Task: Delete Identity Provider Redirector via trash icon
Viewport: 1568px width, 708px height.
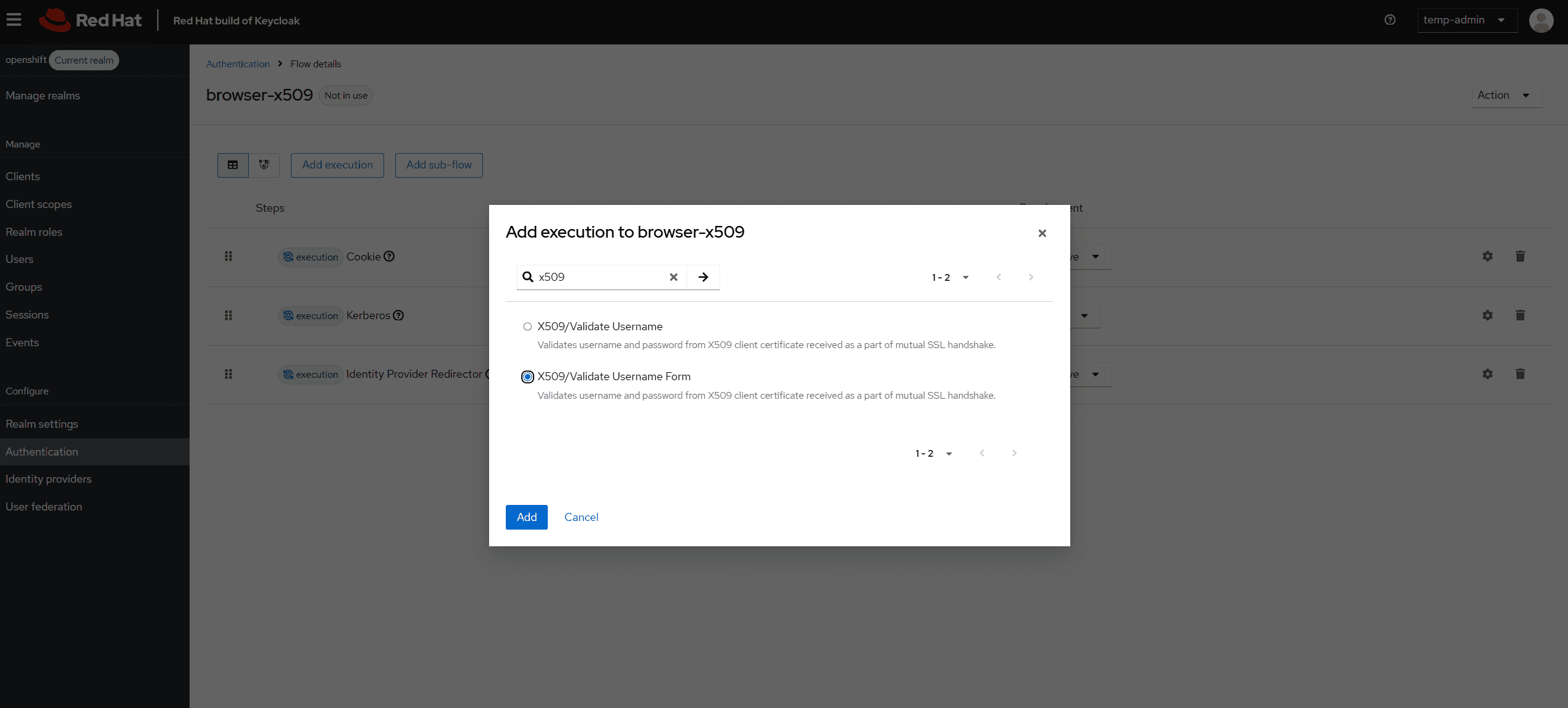Action: pyautogui.click(x=1520, y=374)
